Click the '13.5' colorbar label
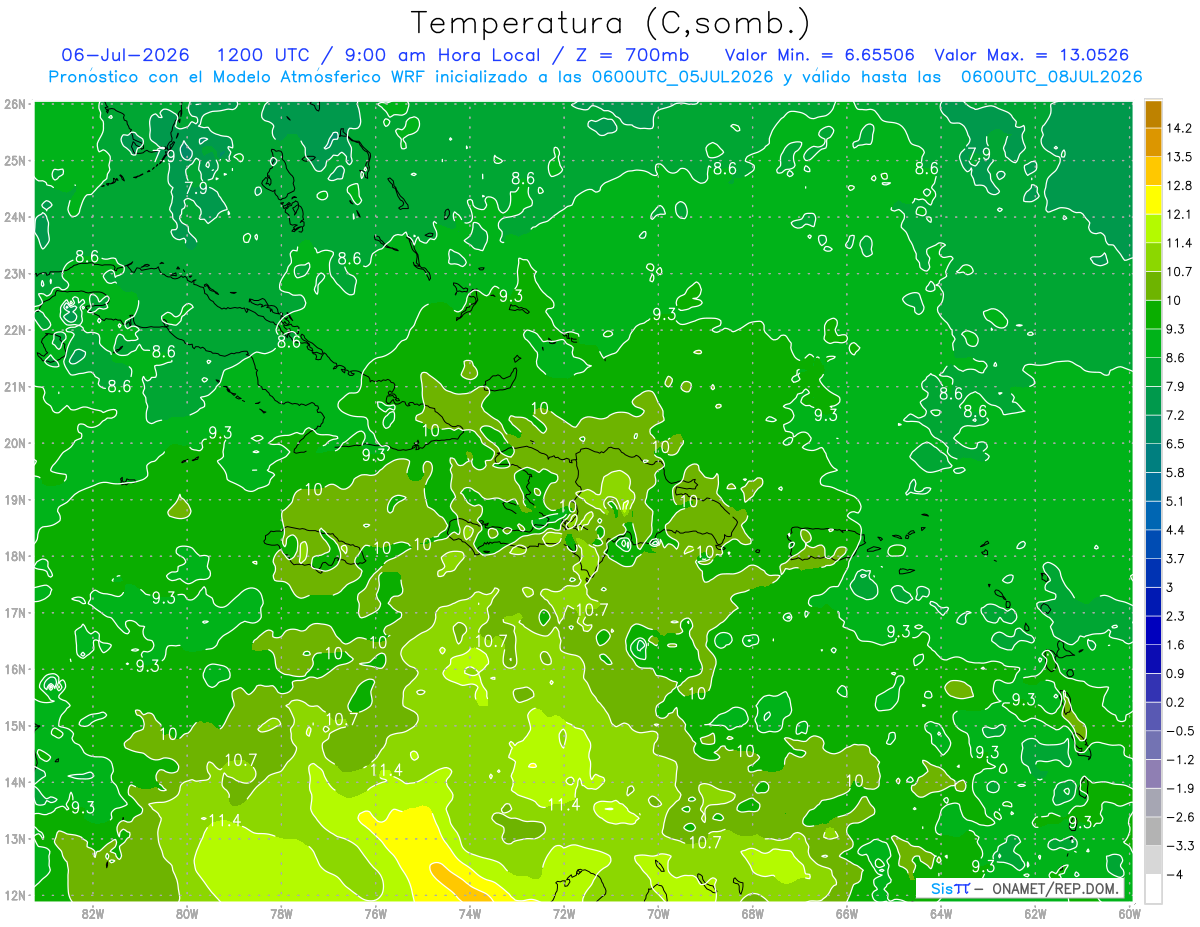1200x927 pixels. (1179, 157)
